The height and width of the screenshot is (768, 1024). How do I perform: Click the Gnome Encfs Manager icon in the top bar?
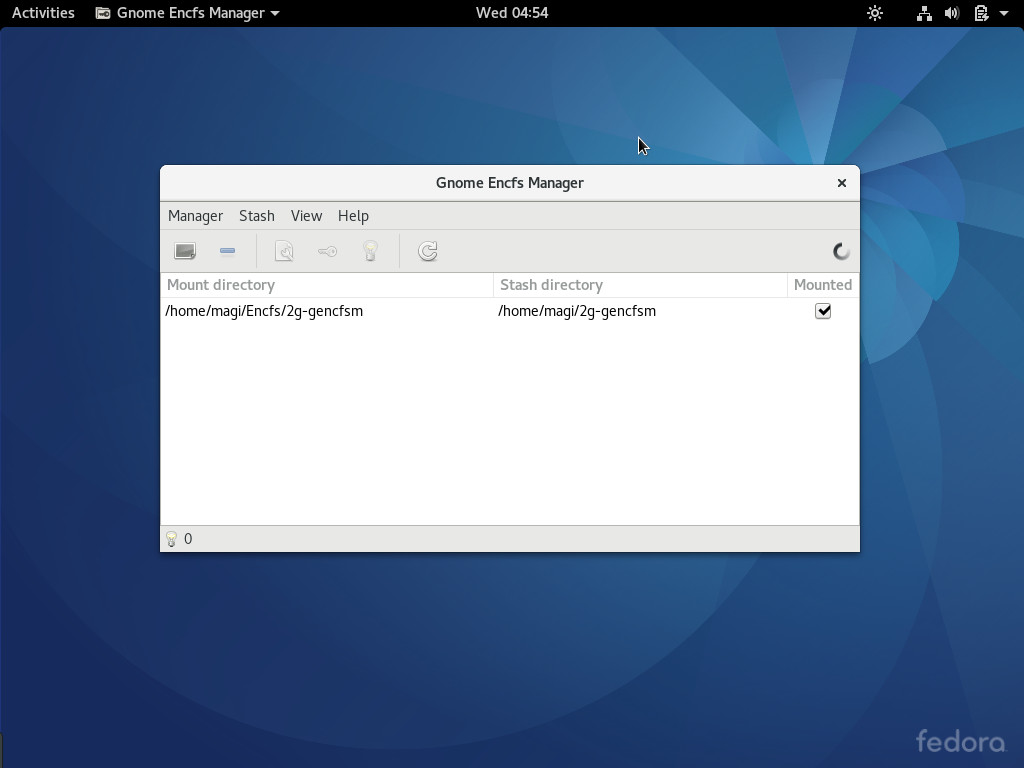(101, 13)
